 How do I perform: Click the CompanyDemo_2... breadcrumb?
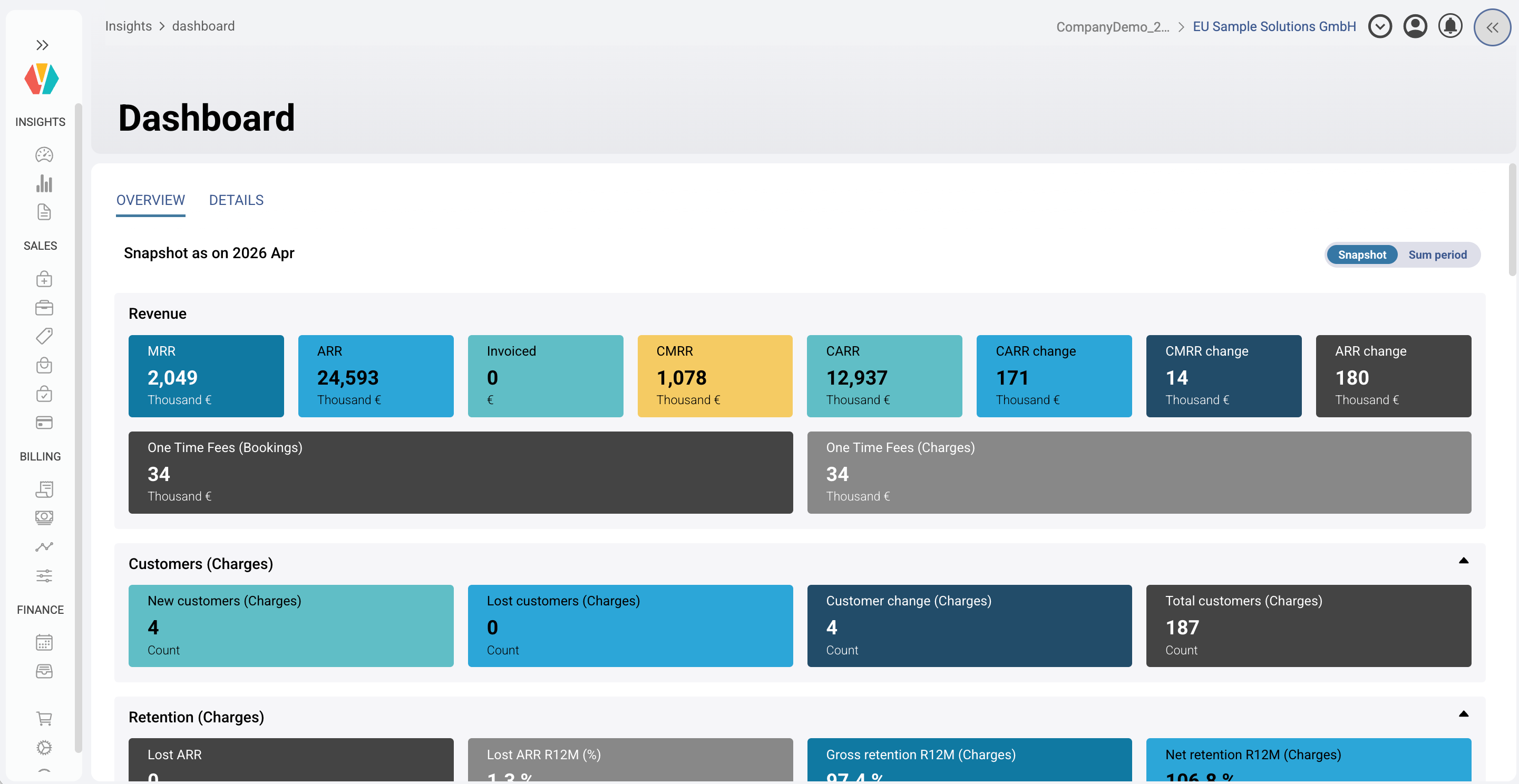[1113, 26]
